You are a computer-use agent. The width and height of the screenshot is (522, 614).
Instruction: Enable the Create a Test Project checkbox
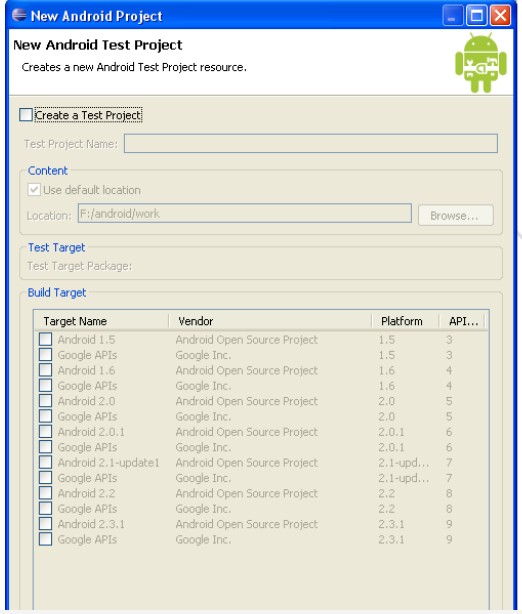26,115
